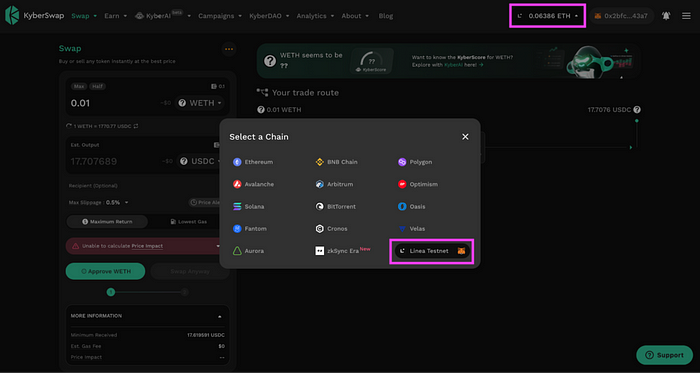Click the 0.01 amount input field
The width and height of the screenshot is (700, 373).
pyautogui.click(x=114, y=103)
